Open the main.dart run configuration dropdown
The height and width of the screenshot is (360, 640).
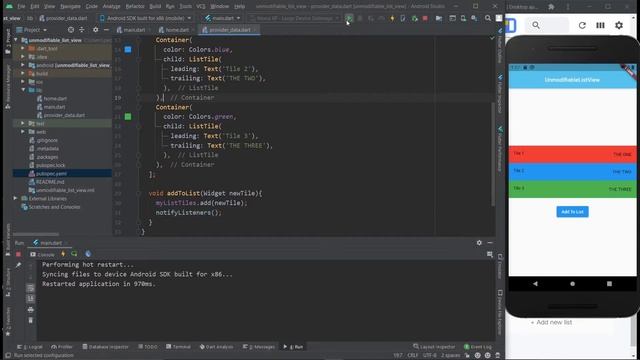click(222, 18)
